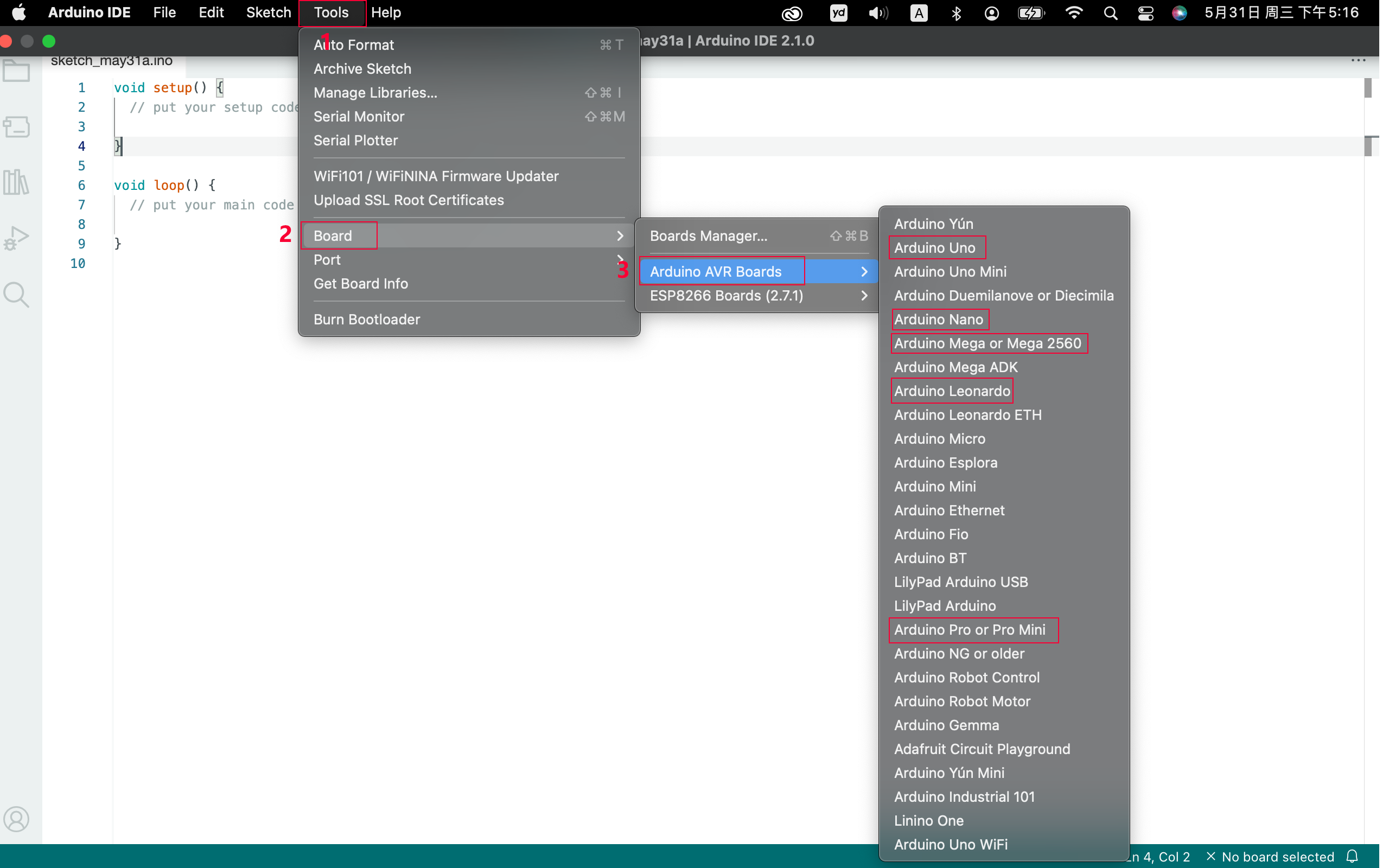Click the notification bell in status bar
Screen dimensions: 1389x868
coord(1352,857)
